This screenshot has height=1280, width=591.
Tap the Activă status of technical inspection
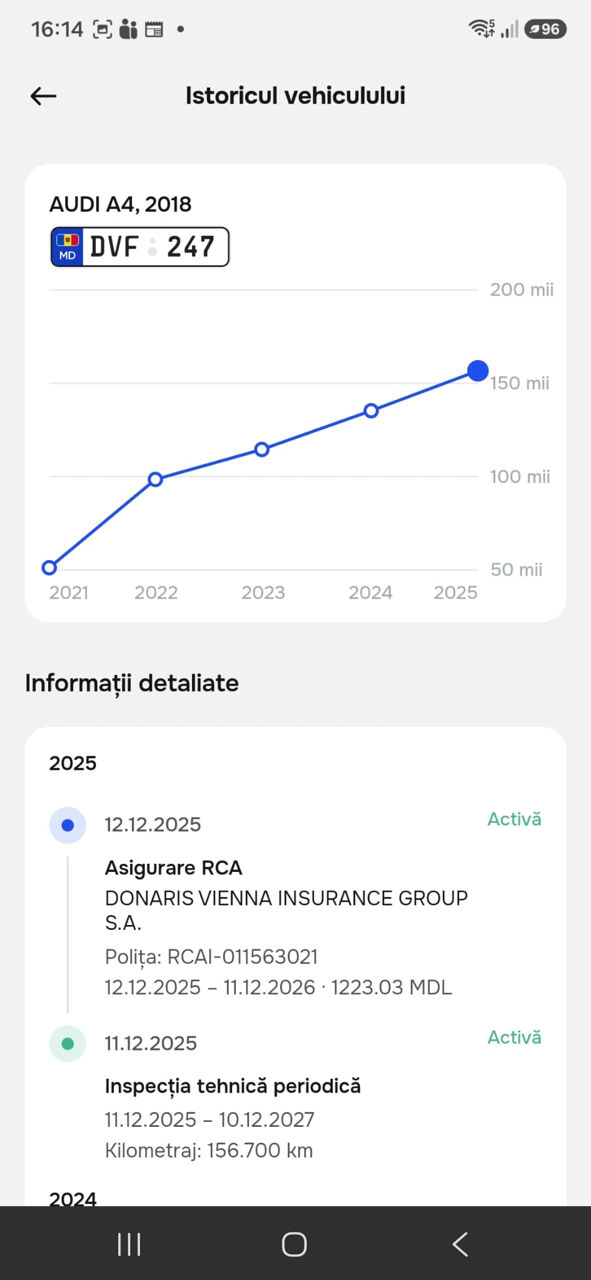pyautogui.click(x=514, y=1037)
